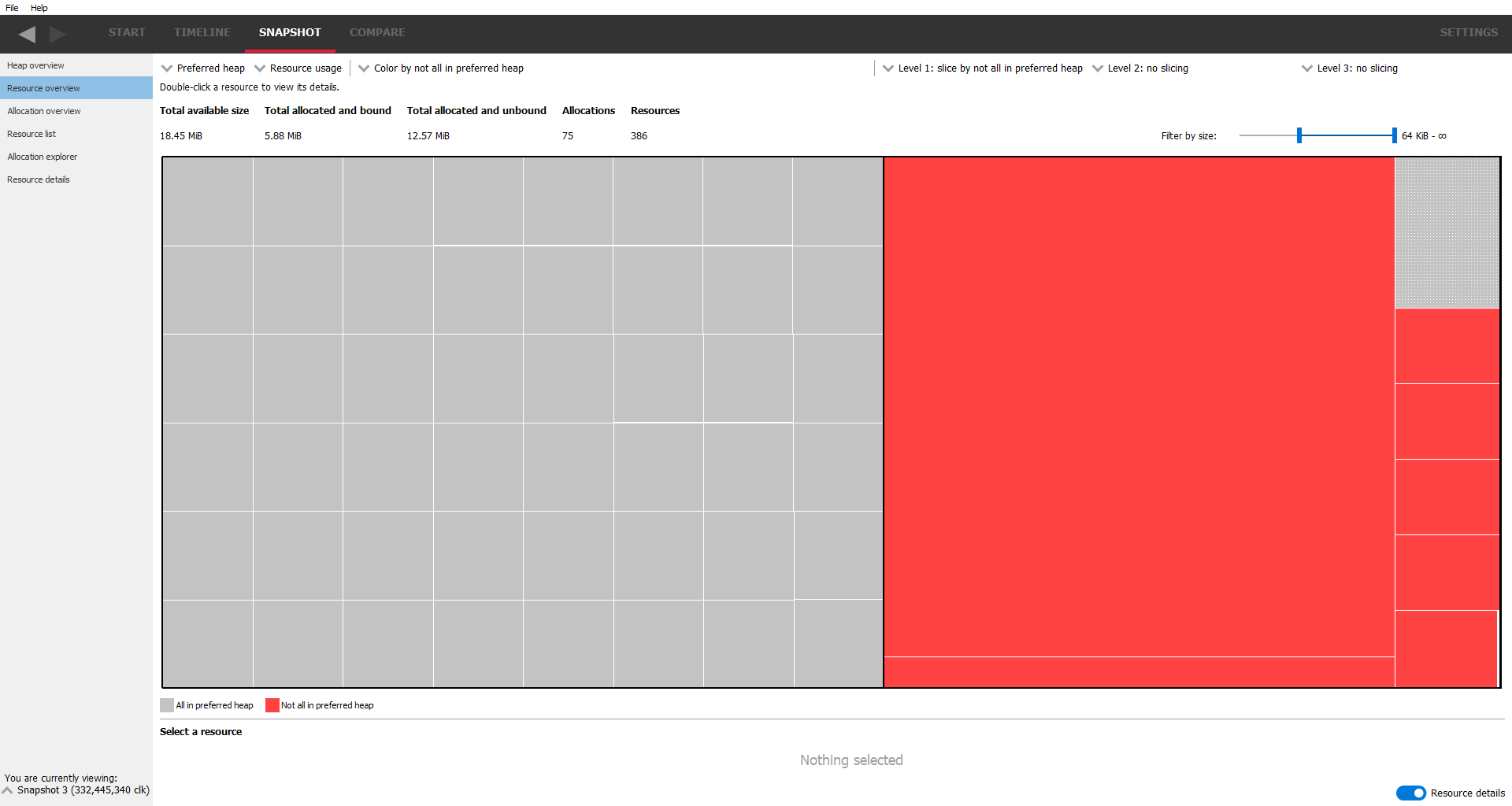1512x806 pixels.
Task: Select the largest red resource block
Action: (1139, 406)
